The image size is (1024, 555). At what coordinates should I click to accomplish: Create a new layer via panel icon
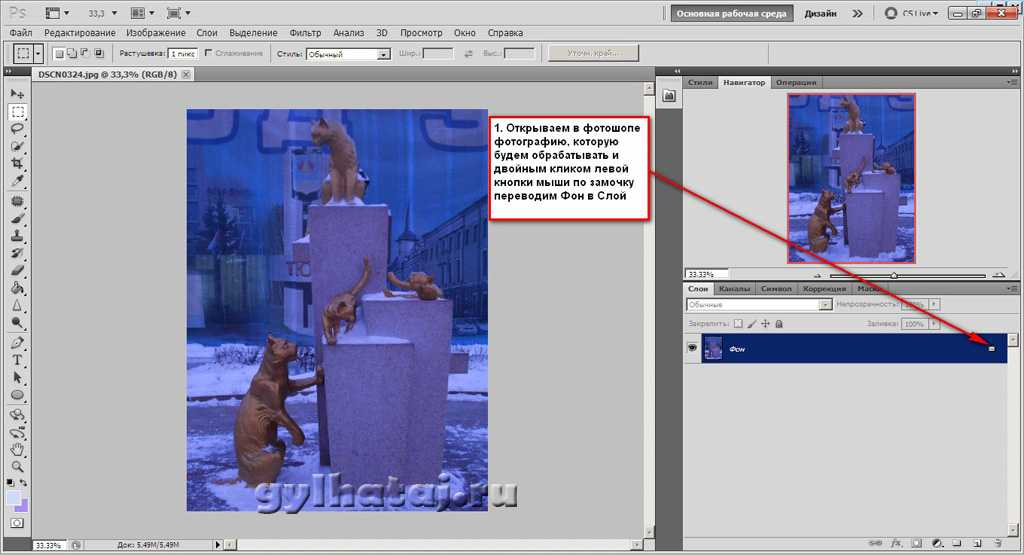click(x=976, y=543)
